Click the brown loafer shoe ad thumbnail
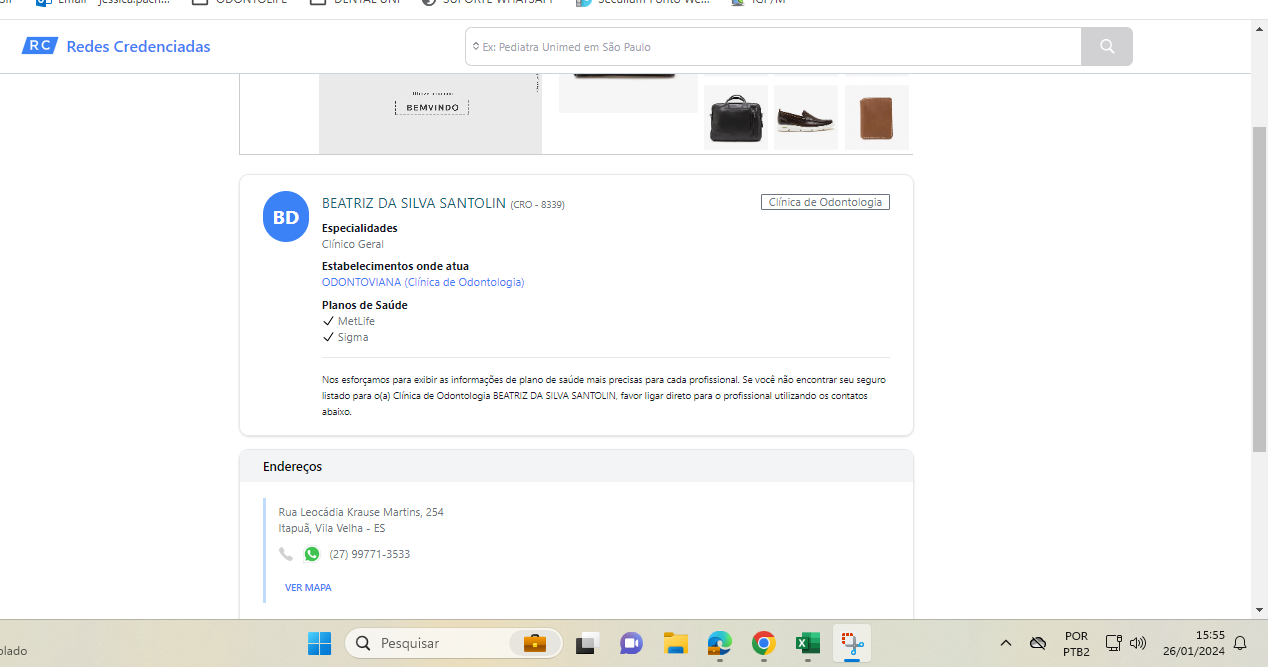Viewport: 1268px width, 667px height. tap(806, 117)
